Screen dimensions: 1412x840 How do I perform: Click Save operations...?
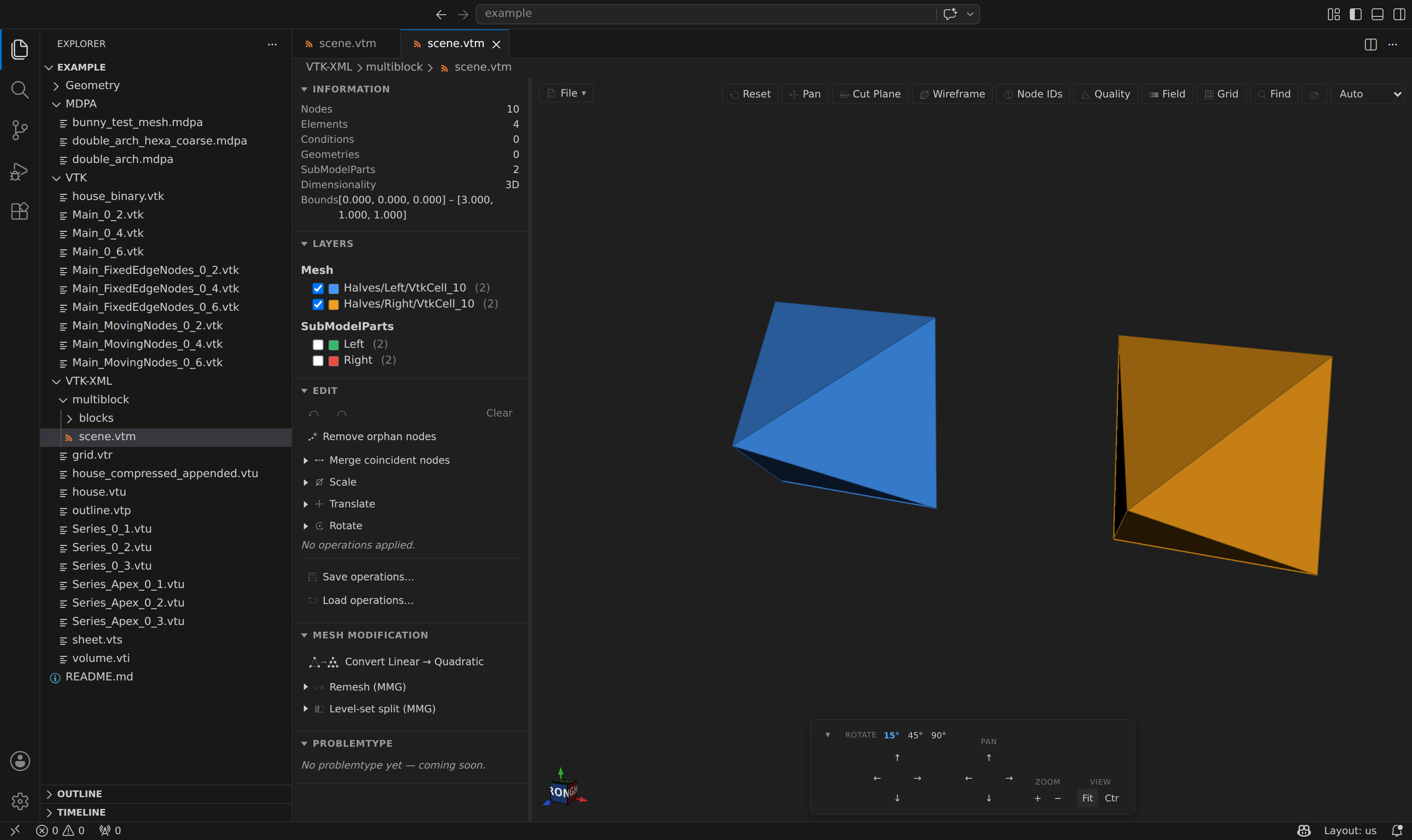(x=361, y=577)
